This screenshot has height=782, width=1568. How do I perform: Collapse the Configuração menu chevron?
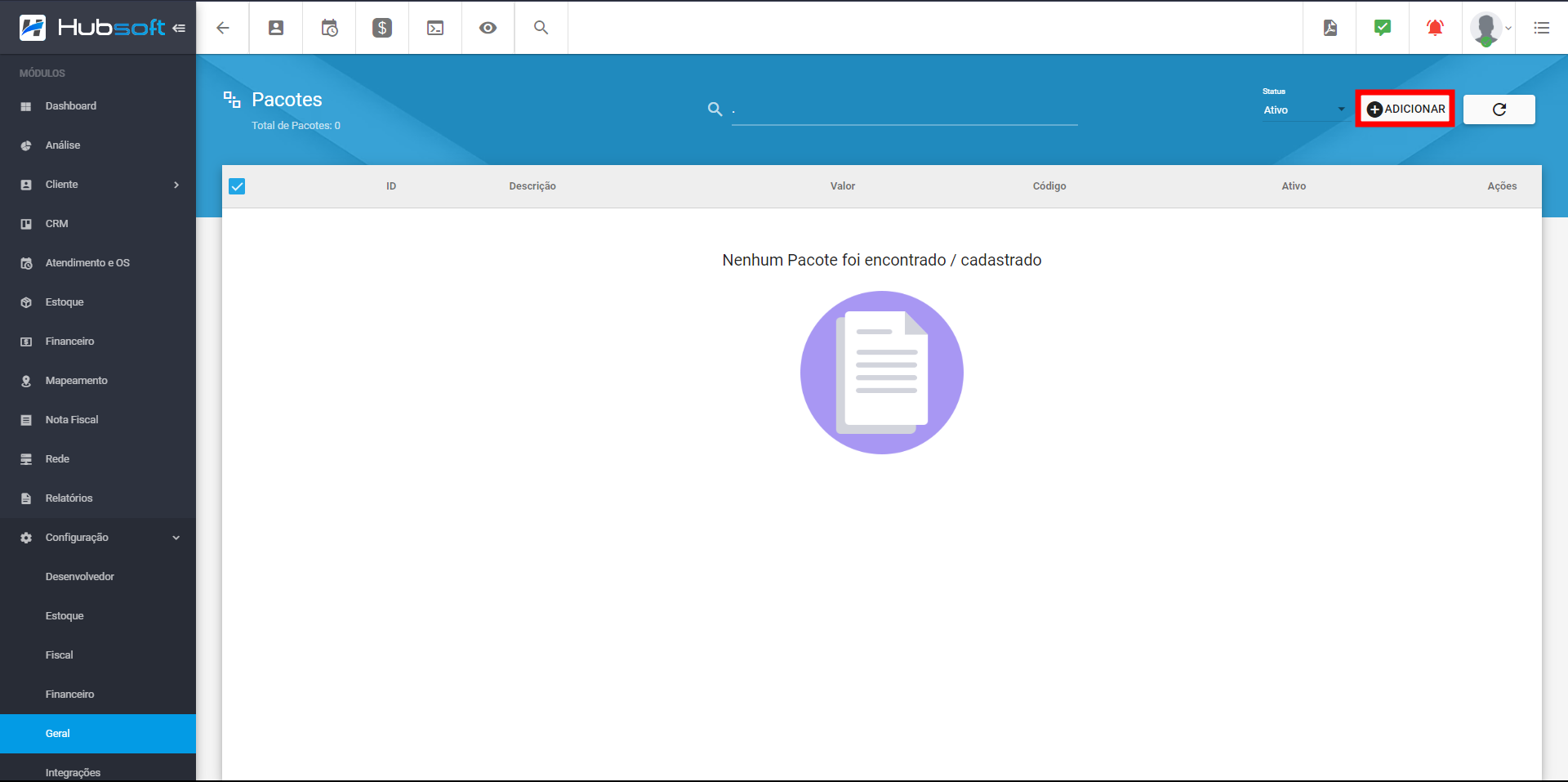point(176,538)
